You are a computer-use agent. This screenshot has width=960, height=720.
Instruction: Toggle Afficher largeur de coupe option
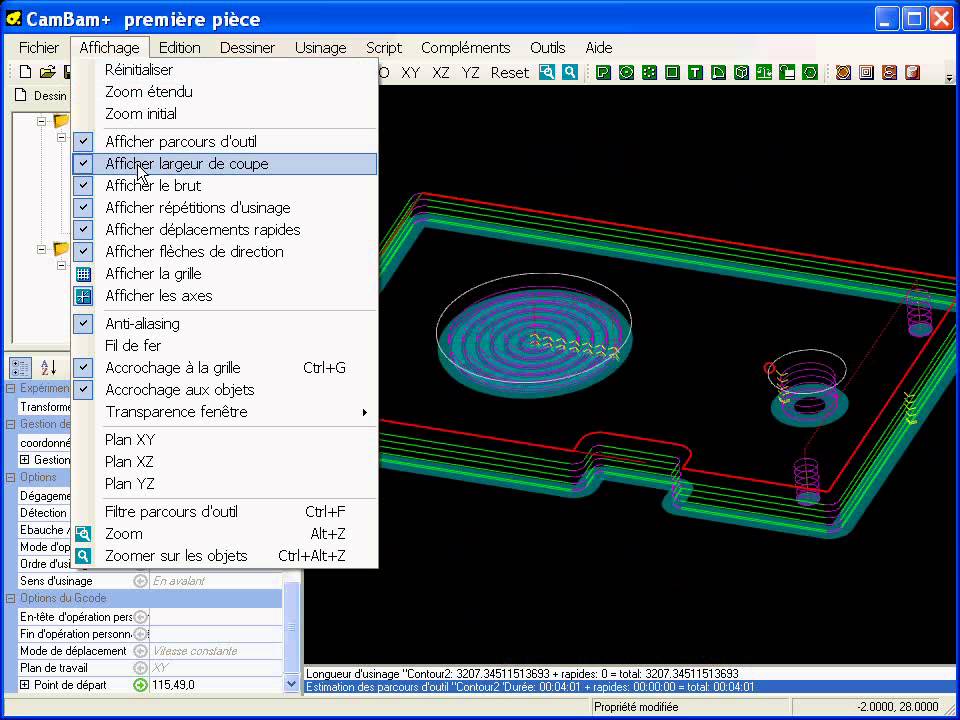[x=224, y=163]
